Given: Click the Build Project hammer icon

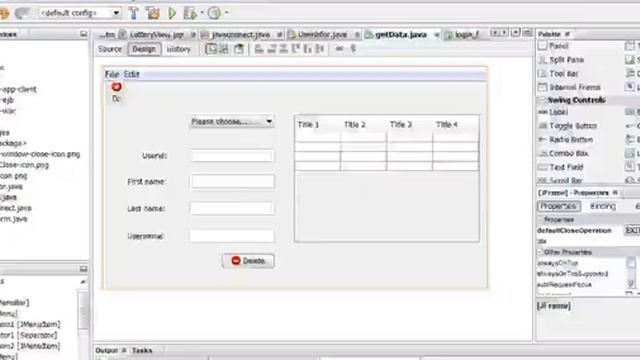Looking at the screenshot, I should 133,13.
